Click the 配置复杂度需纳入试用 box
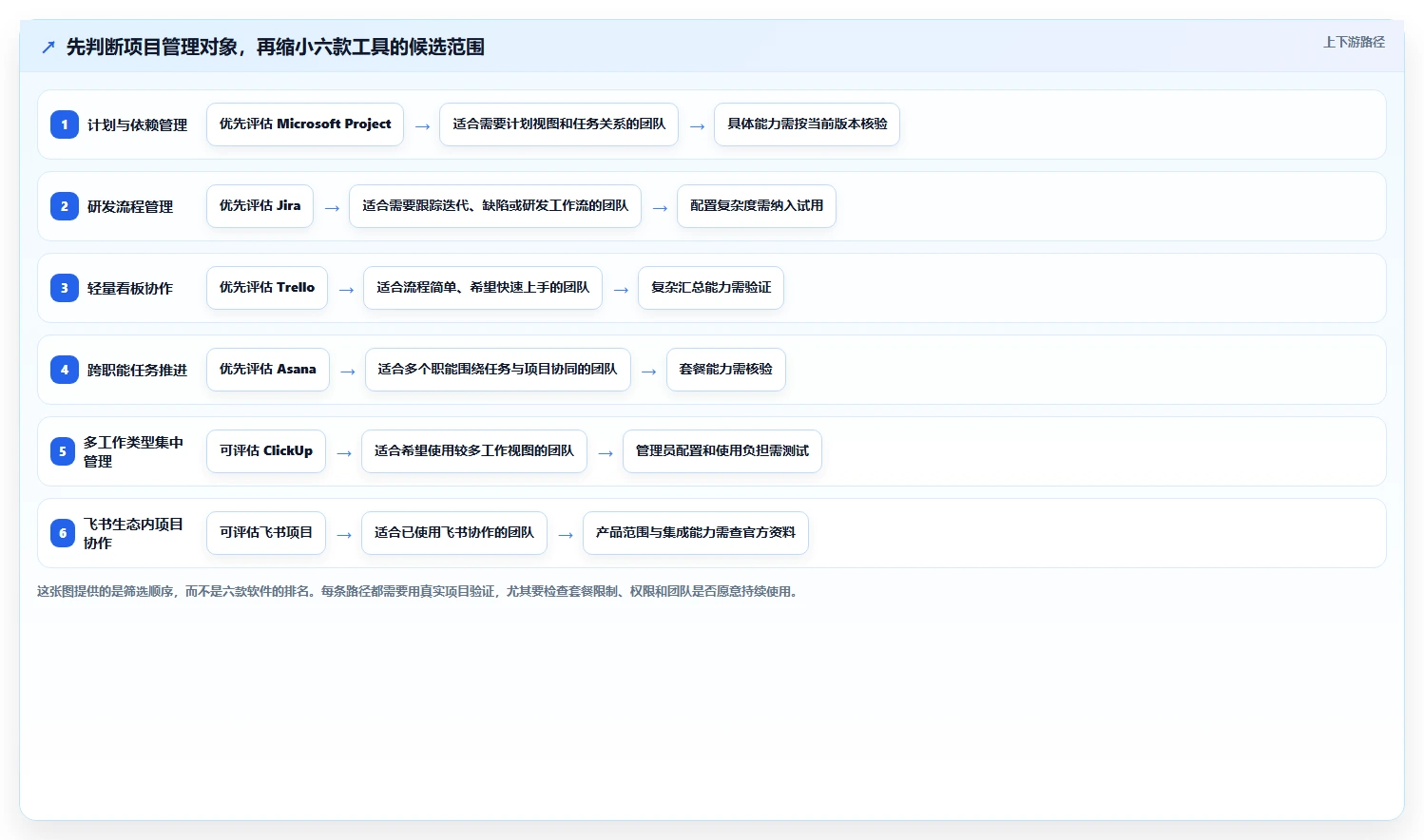The height and width of the screenshot is (840, 1424). (757, 206)
